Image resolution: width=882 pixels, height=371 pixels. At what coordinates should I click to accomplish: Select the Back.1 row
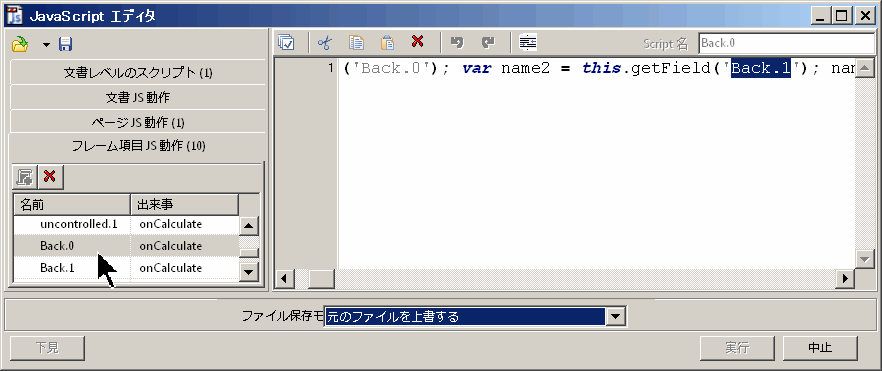pyautogui.click(x=127, y=268)
